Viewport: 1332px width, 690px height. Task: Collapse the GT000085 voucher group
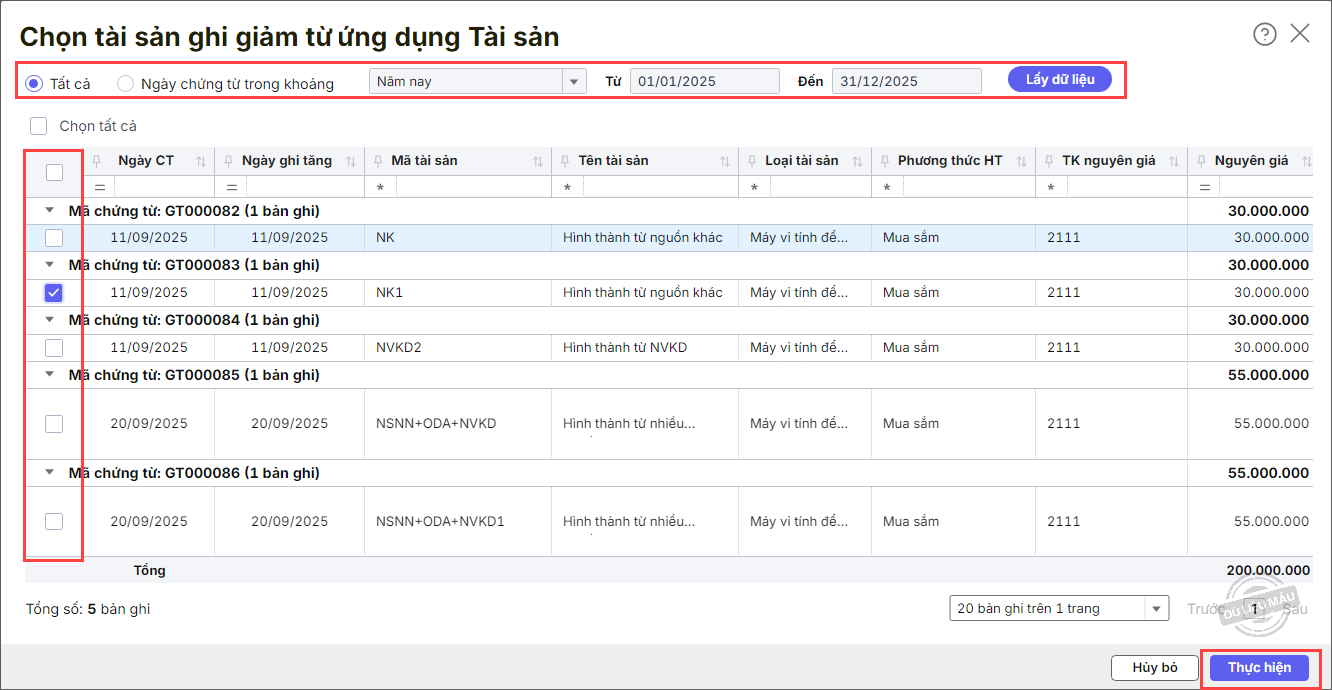(49, 375)
